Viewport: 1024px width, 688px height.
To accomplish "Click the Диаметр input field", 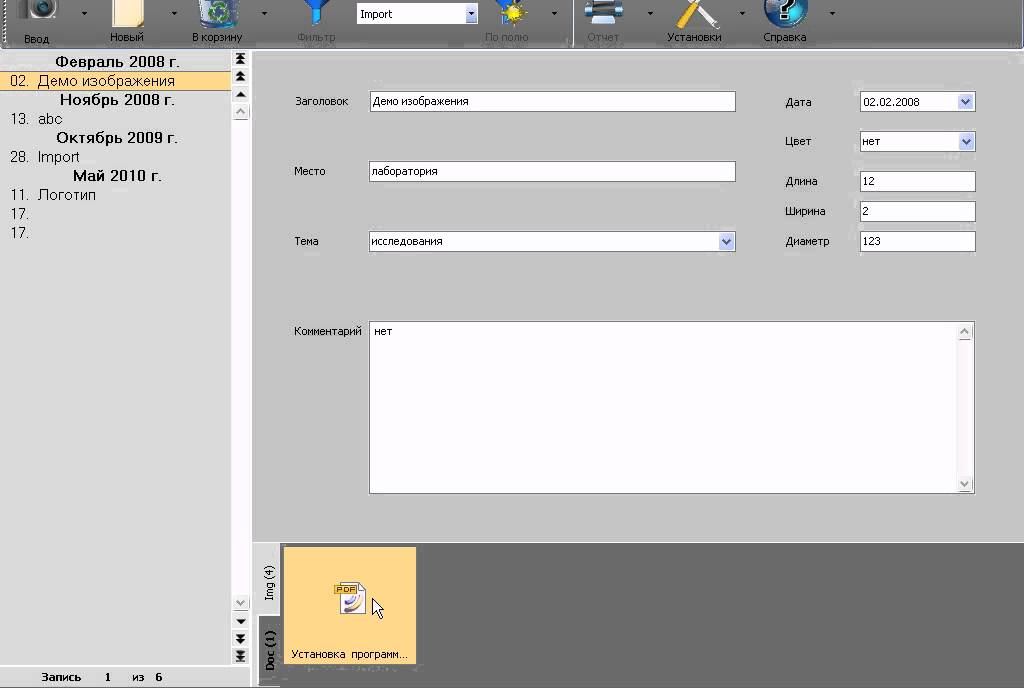I will click(918, 241).
